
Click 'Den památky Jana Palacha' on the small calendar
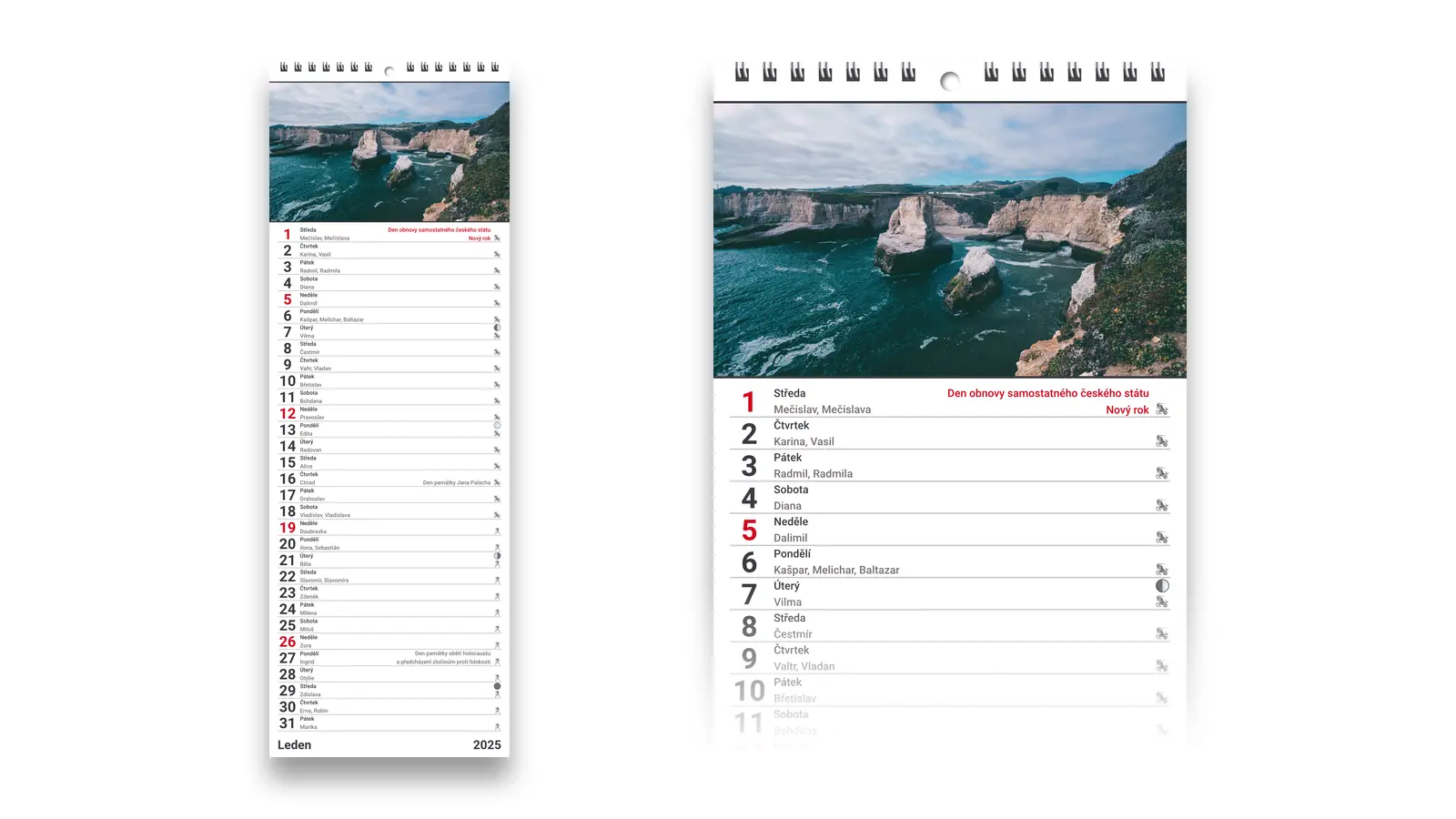[457, 482]
